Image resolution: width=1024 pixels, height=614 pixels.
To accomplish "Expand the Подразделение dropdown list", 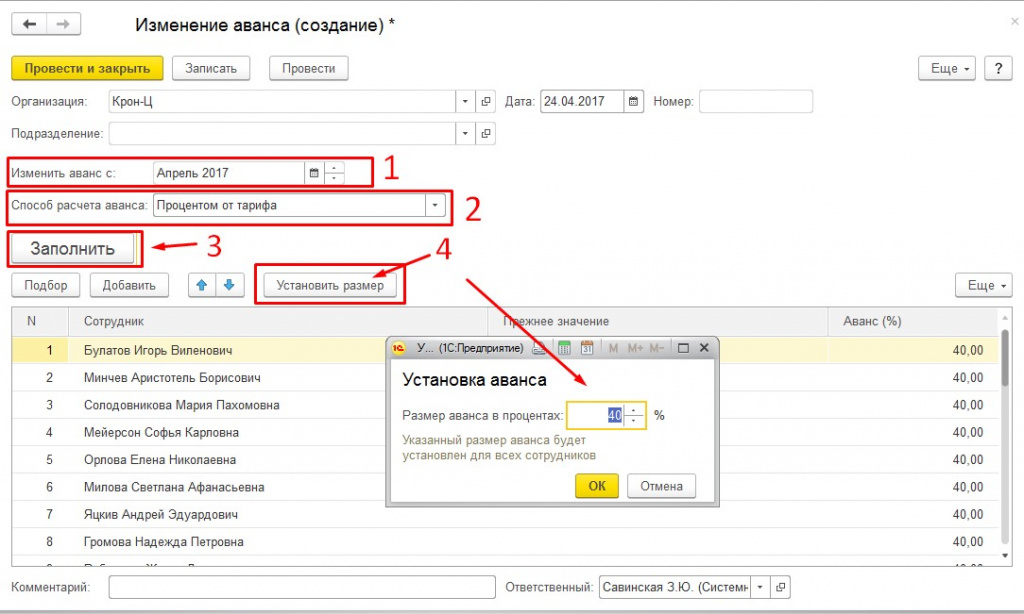I will tap(465, 133).
